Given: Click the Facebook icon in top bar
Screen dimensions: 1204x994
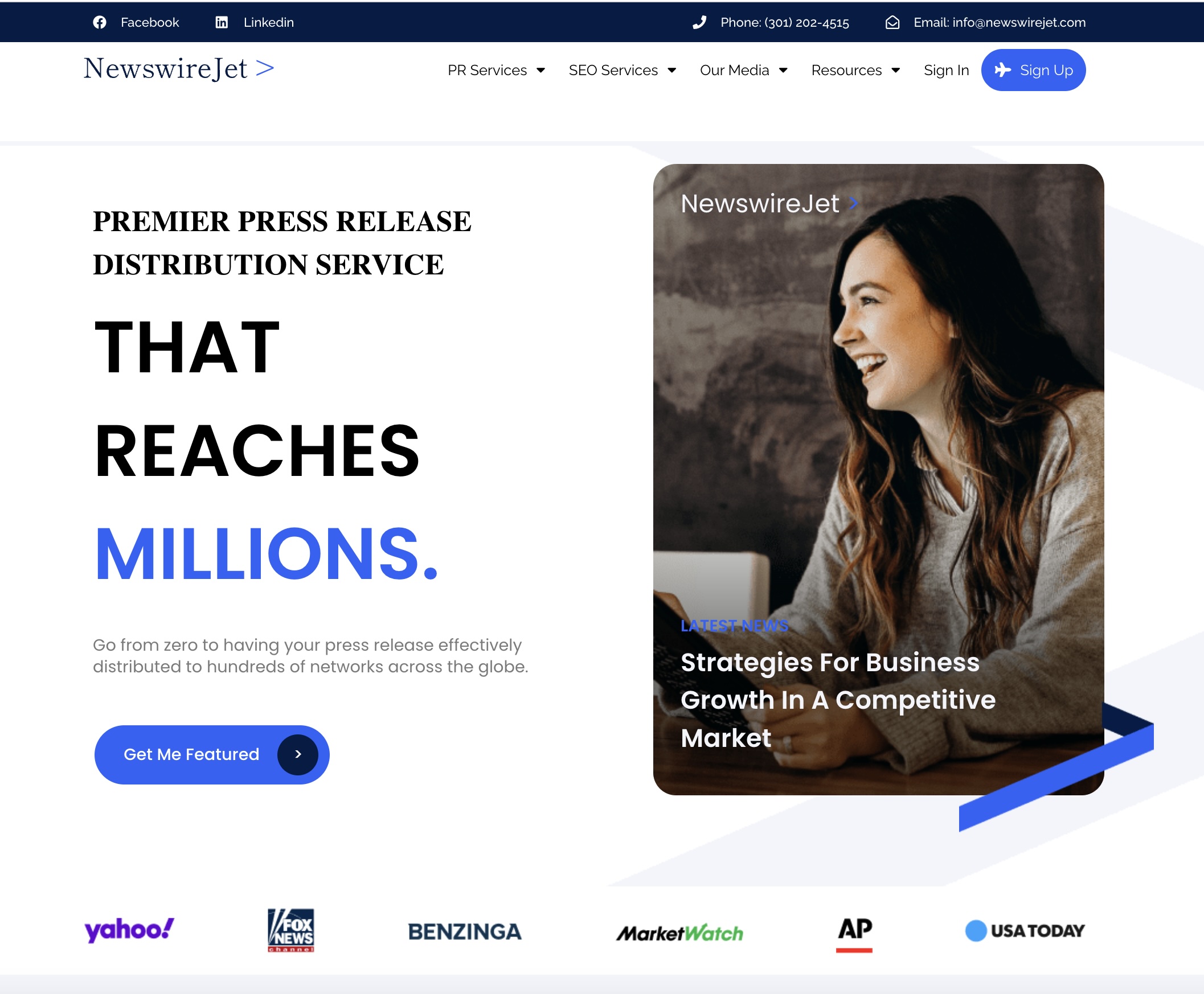Looking at the screenshot, I should click(100, 22).
